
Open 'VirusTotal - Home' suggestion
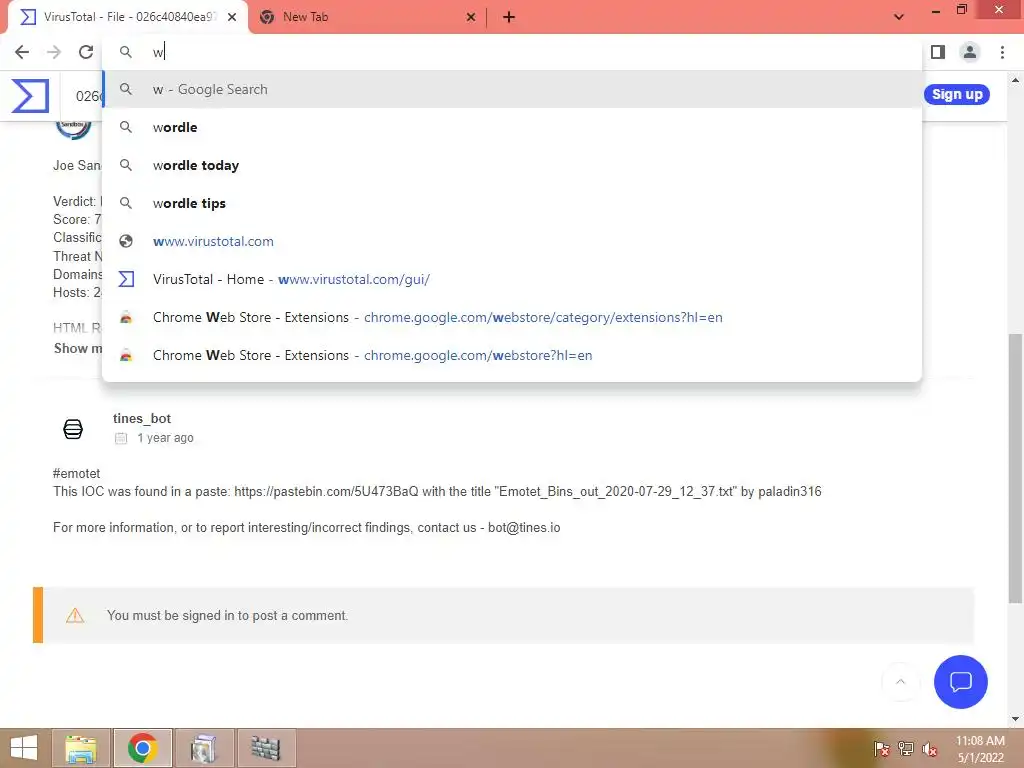click(512, 279)
